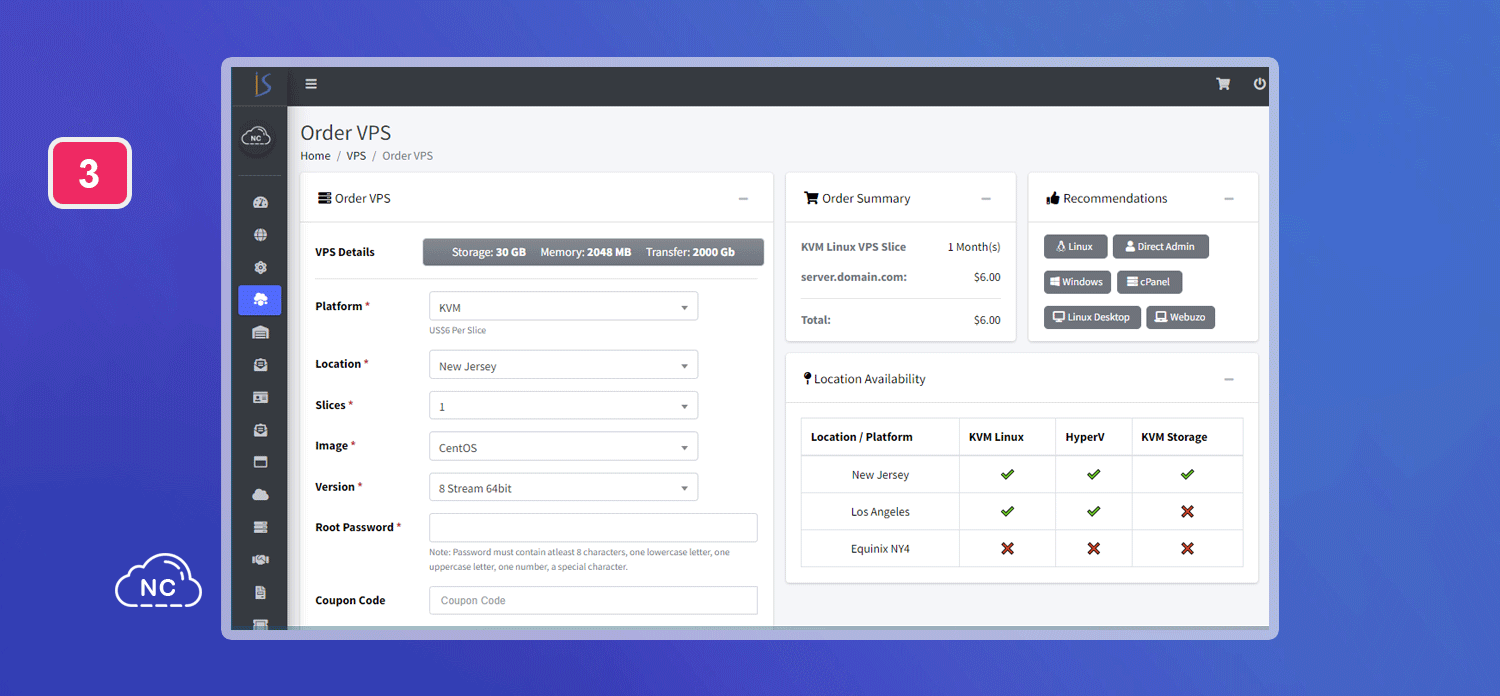
Task: Open the plain cloud sidebar icon
Action: pos(261,494)
